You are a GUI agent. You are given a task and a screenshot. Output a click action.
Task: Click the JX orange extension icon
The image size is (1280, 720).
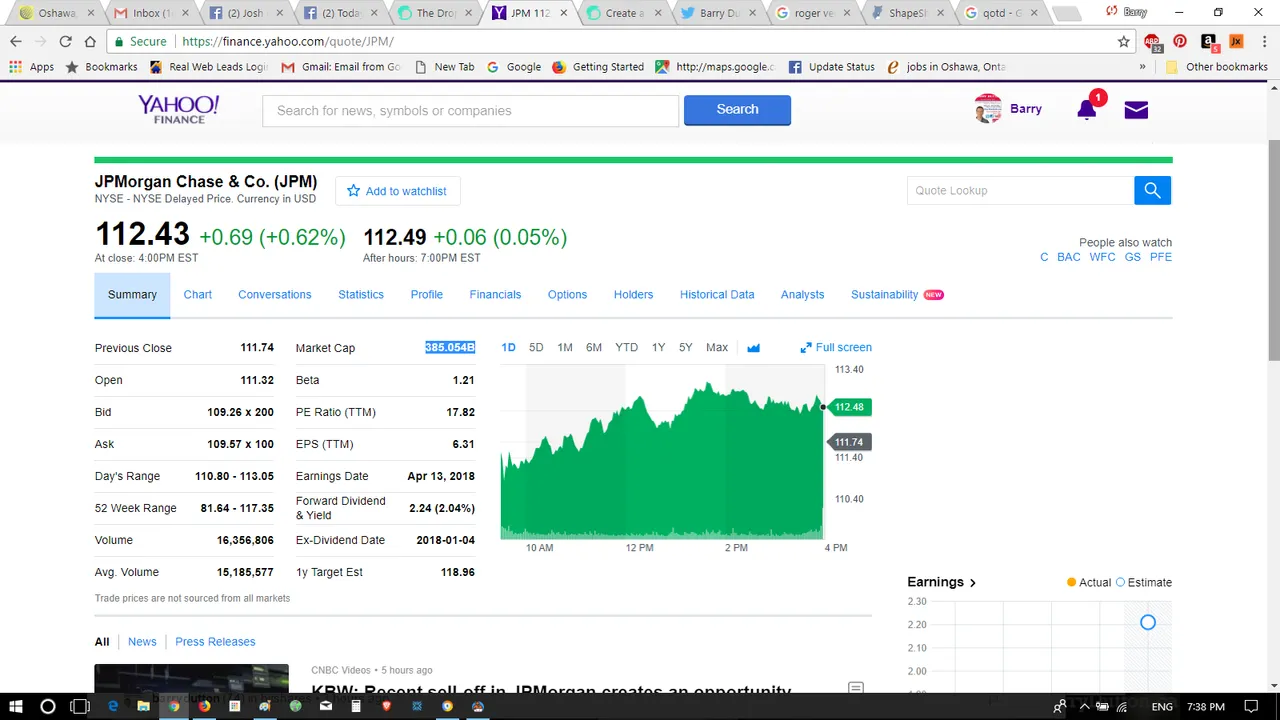click(1236, 42)
